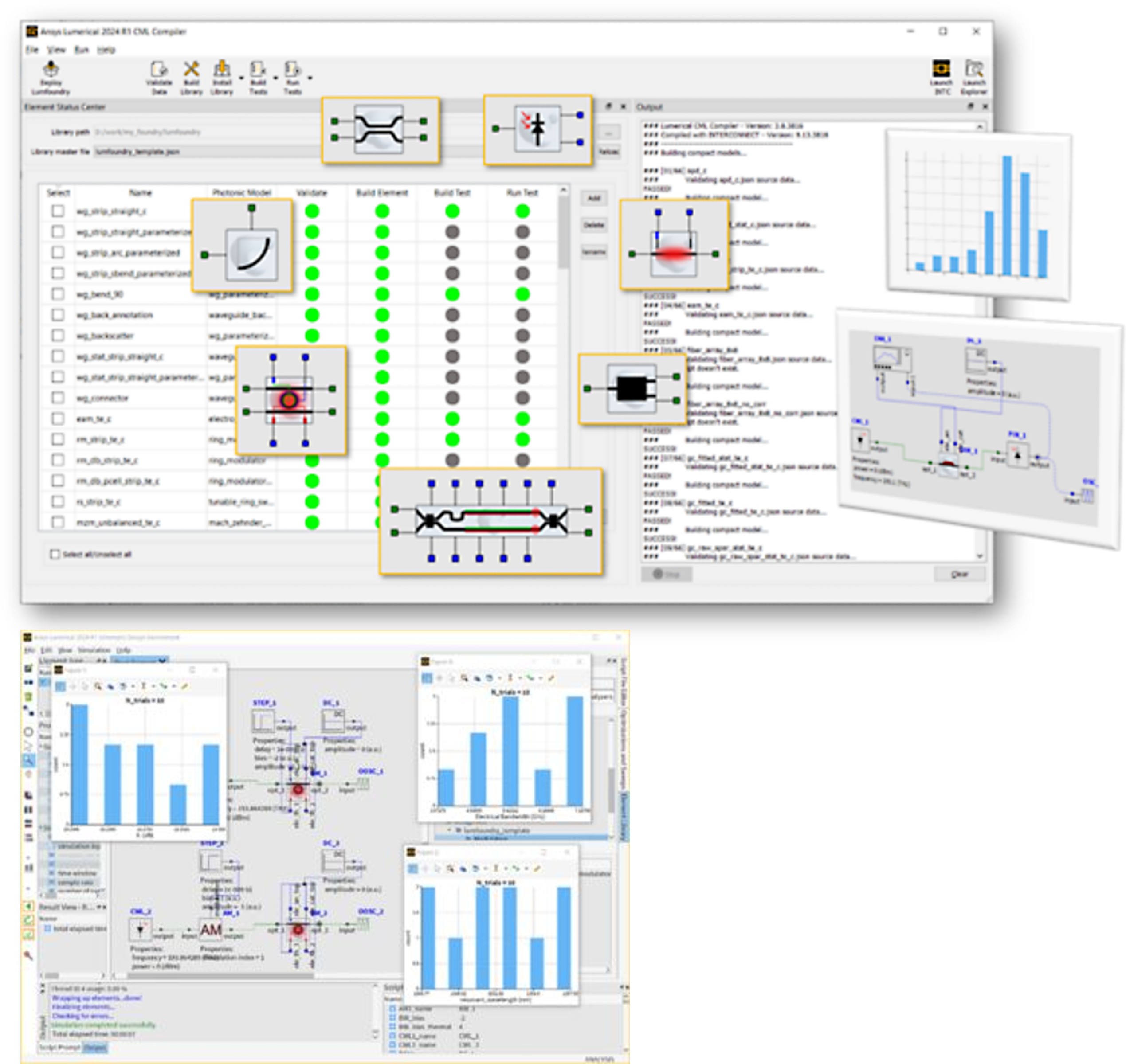Select the STEP_1 source element in schematic
This screenshot has height=1064, width=1126.
(263, 721)
